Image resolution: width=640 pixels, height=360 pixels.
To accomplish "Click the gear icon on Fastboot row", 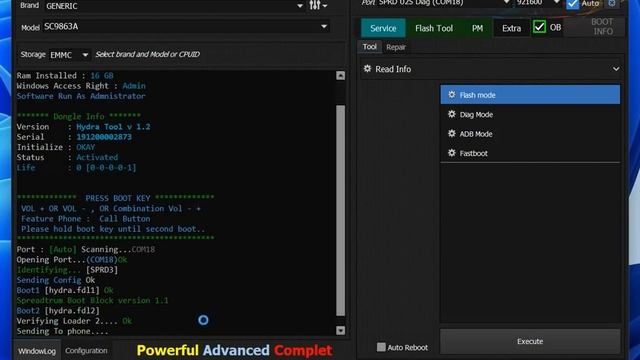I will tap(451, 153).
